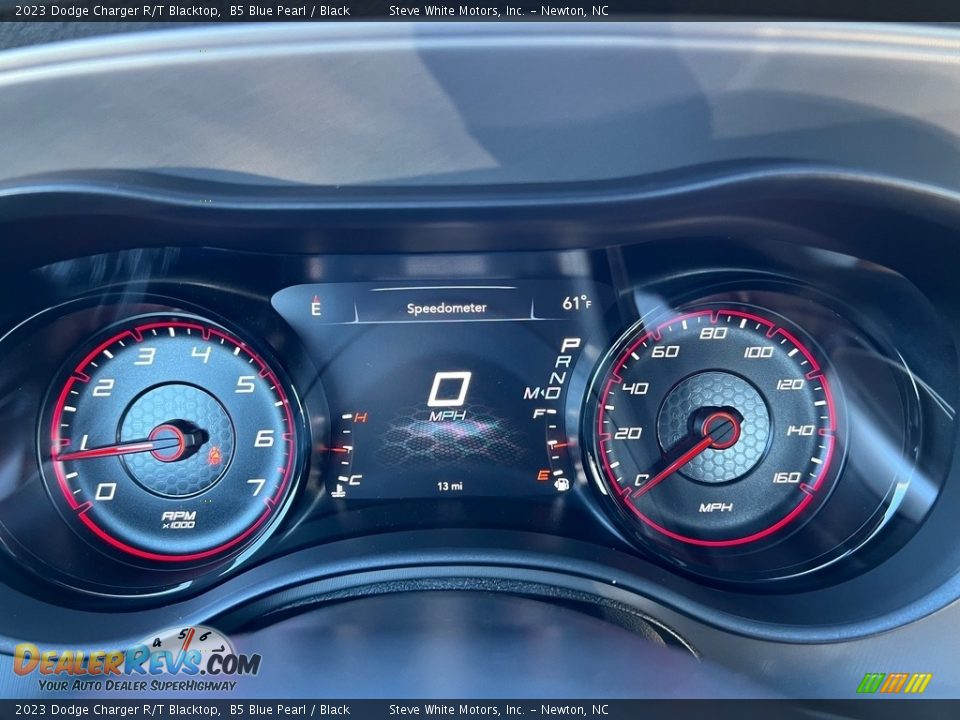960x720 pixels.
Task: Tap the 13 mi odometer reading
Action: point(450,486)
